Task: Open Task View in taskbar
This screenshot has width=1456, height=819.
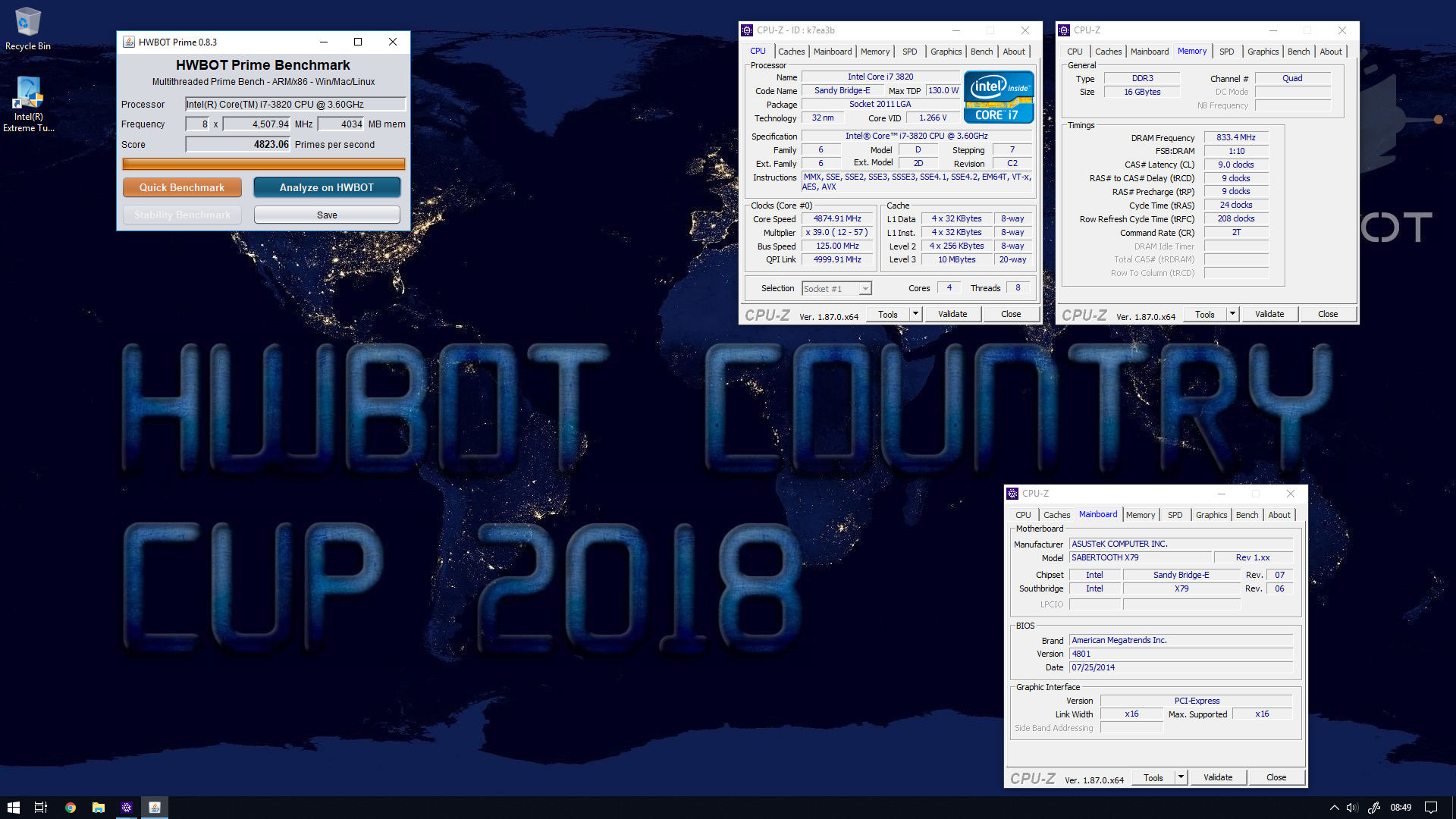Action: coord(41,808)
